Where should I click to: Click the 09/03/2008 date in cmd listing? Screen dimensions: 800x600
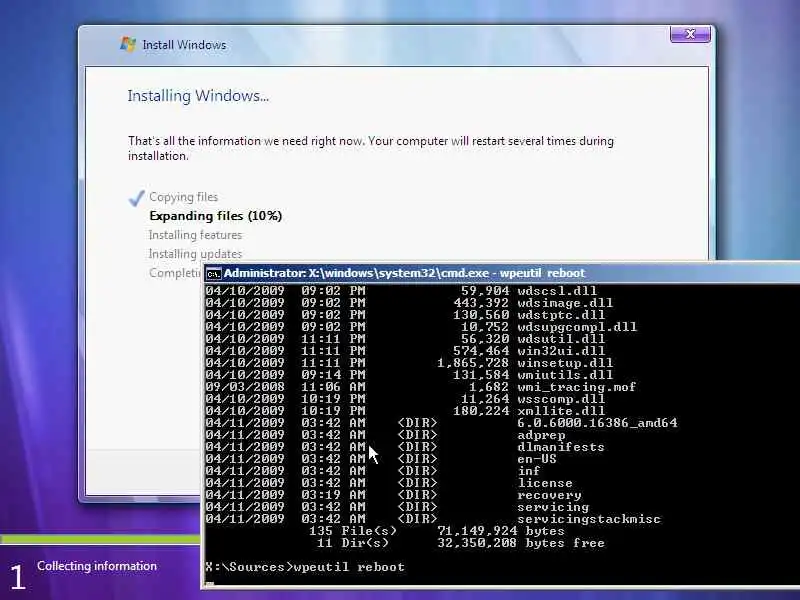pos(245,387)
